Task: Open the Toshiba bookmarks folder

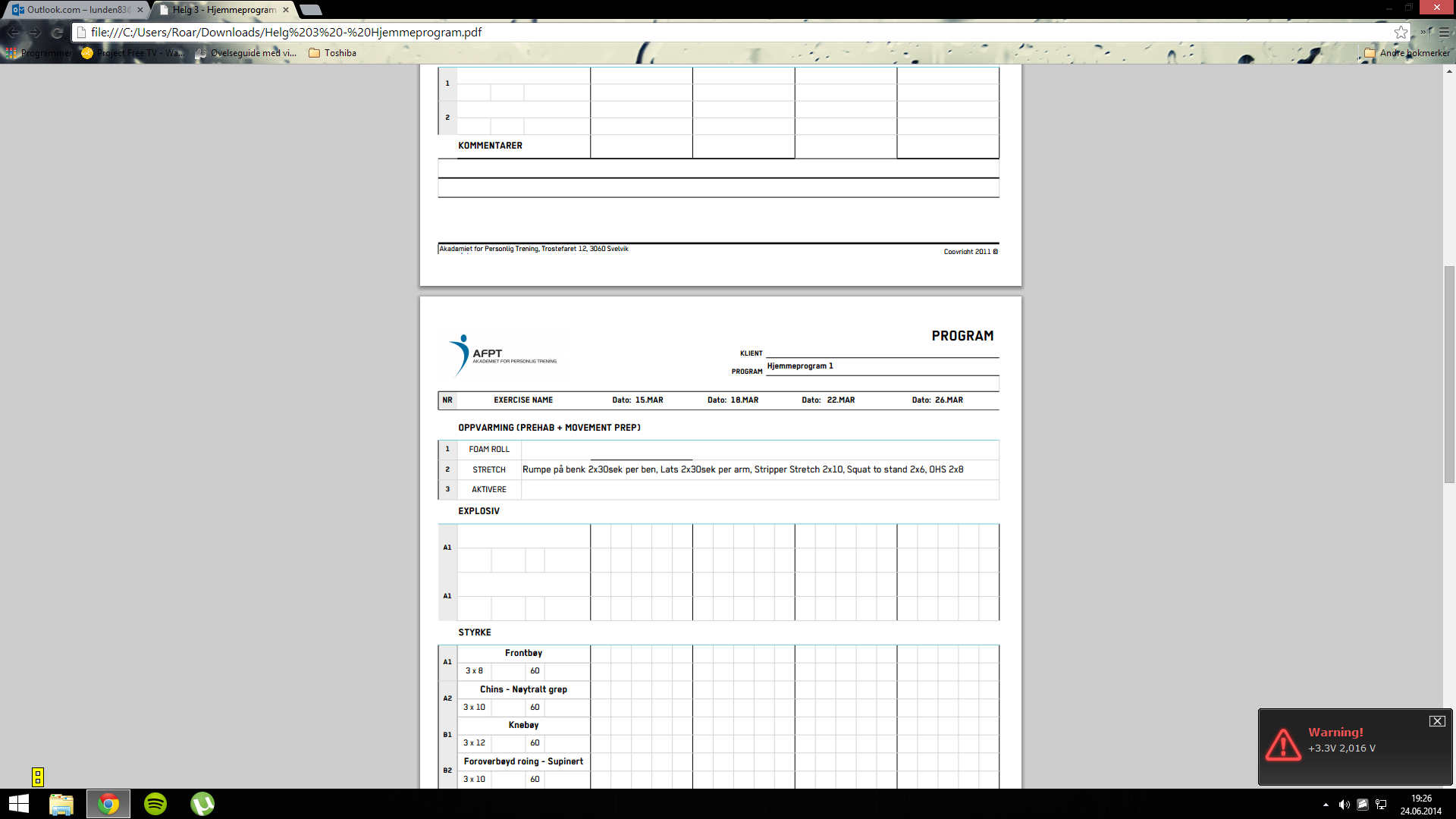Action: coord(333,53)
